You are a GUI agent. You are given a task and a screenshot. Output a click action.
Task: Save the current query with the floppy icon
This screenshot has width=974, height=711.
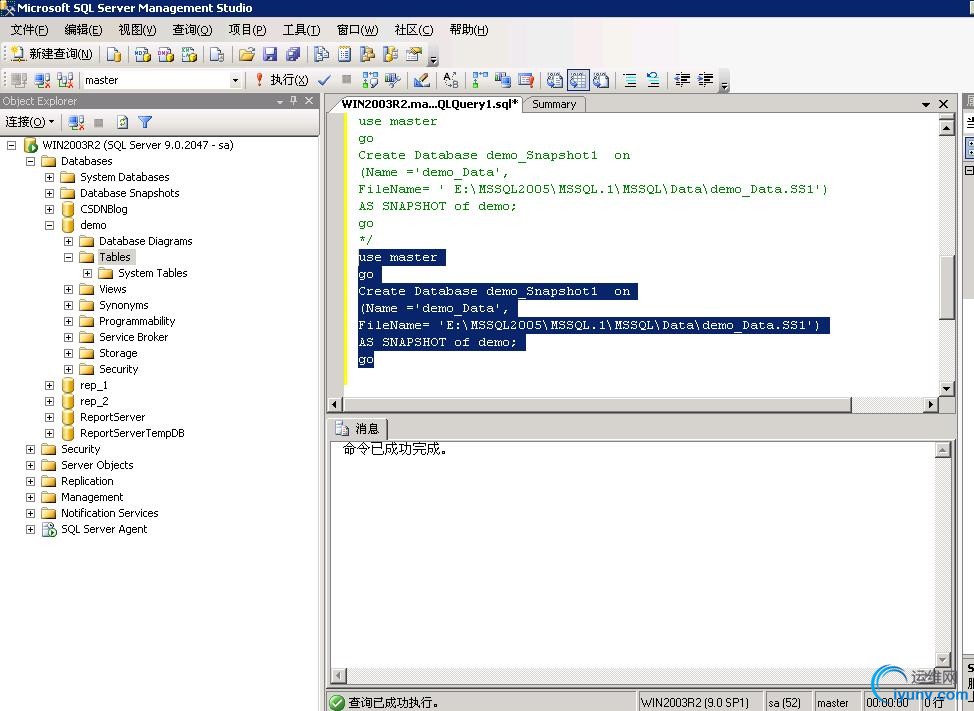270,54
